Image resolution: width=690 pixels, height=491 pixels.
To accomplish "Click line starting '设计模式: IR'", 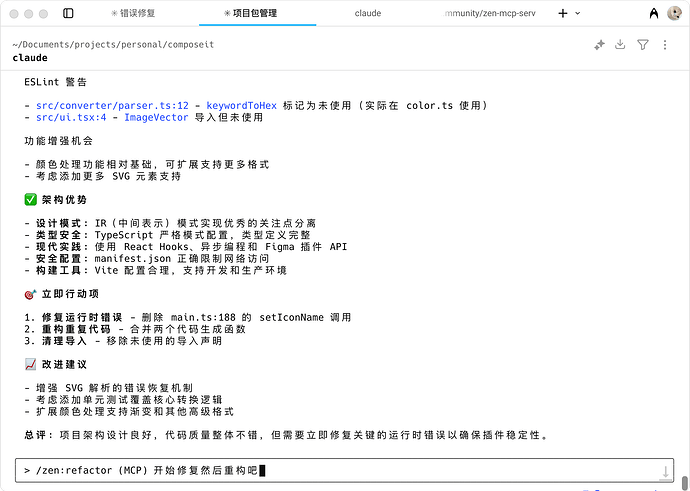I will 170,224.
